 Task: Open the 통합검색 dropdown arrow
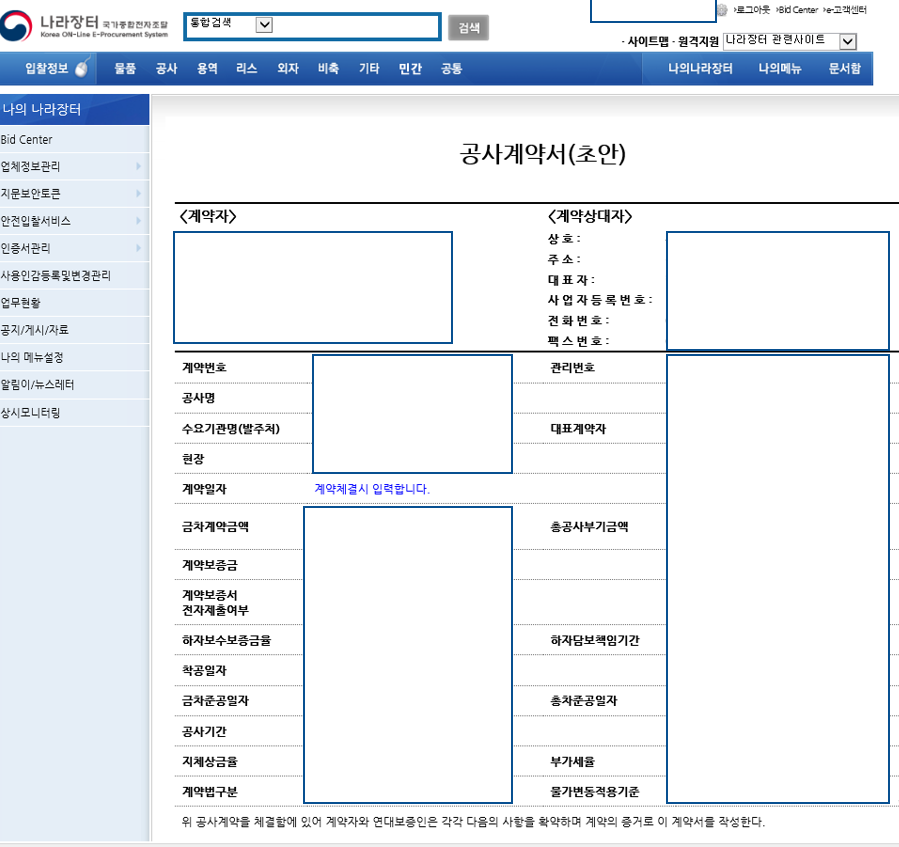(x=264, y=25)
